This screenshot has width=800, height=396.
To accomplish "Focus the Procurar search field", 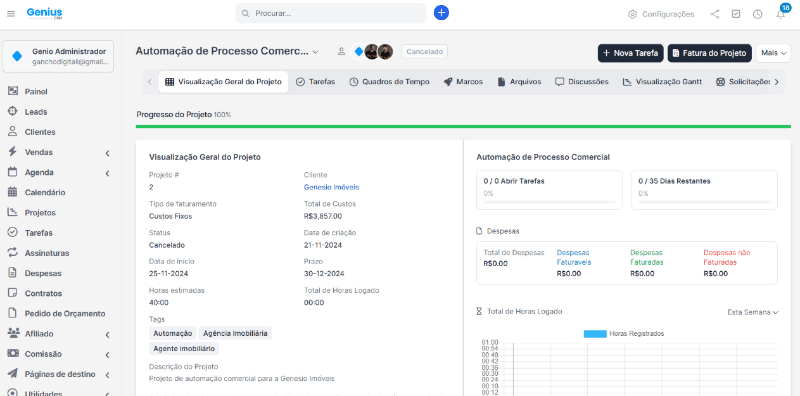I will pos(331,13).
